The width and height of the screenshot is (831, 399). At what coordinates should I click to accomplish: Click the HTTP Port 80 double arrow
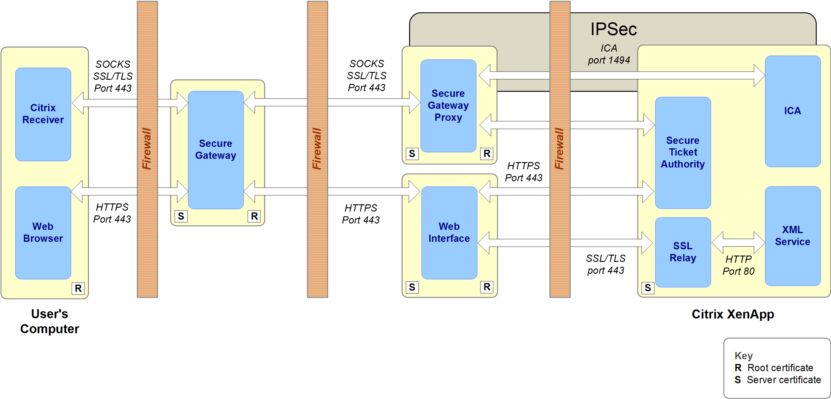tap(738, 244)
